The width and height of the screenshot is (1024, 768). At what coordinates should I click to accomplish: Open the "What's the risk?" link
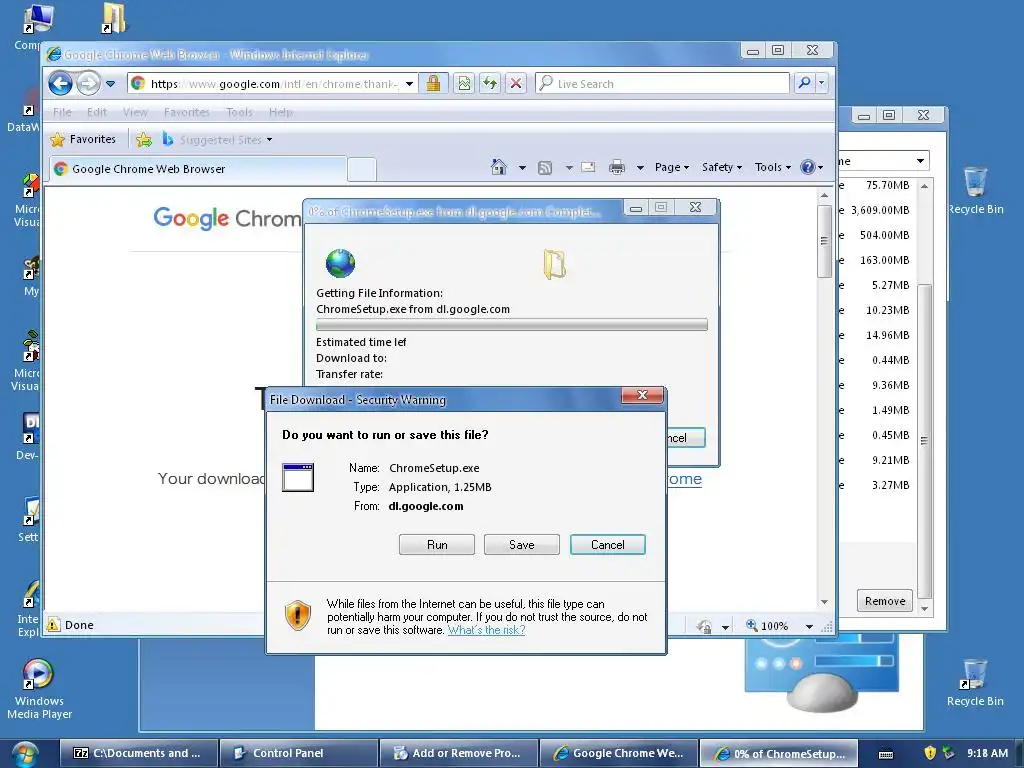pyautogui.click(x=487, y=630)
